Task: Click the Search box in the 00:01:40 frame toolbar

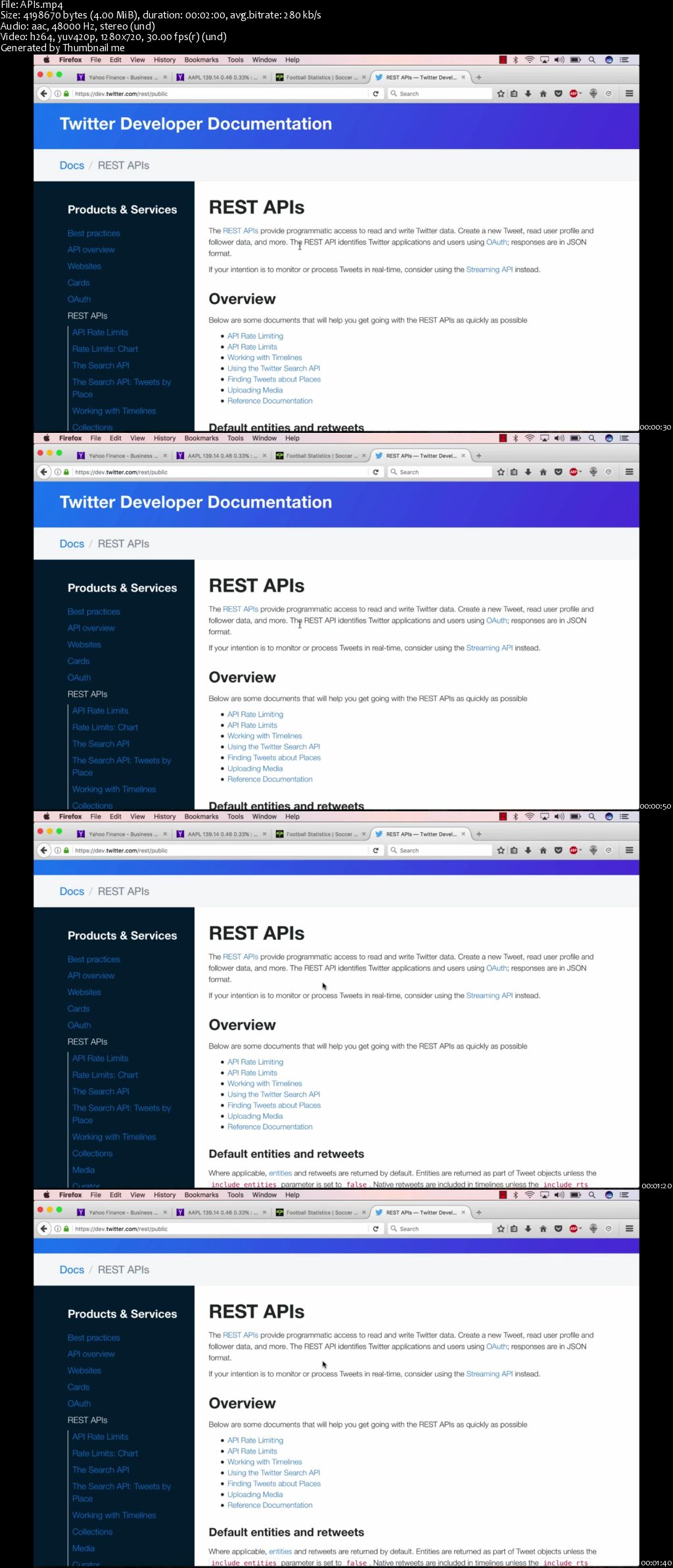Action: pos(439,1229)
